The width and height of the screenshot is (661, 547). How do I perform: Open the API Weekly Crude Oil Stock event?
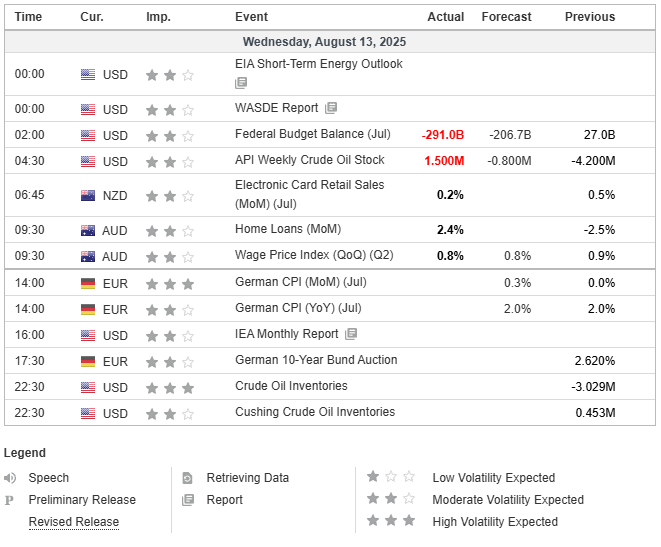click(x=310, y=160)
